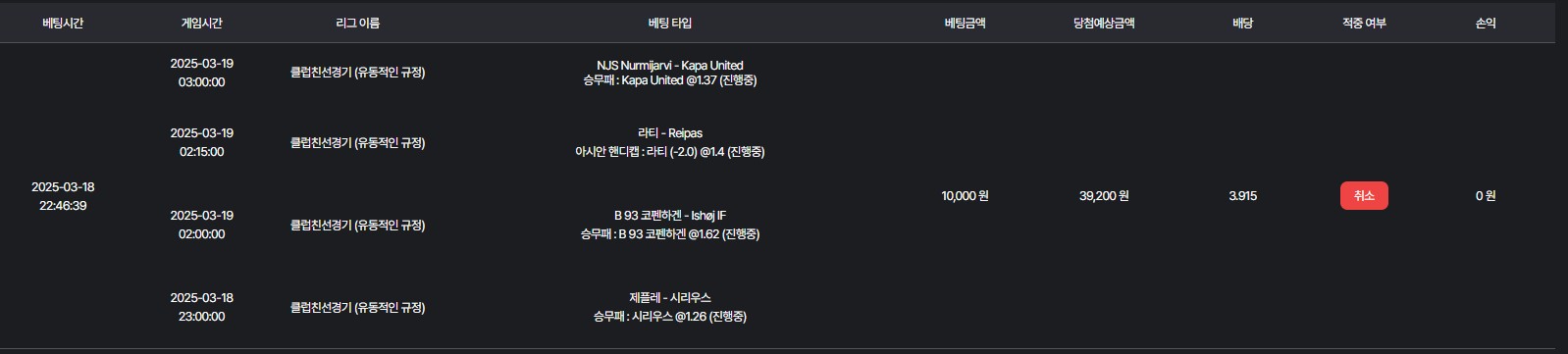Click the 적중 여부 column header
This screenshot has width=1568, height=354.
point(1364,23)
